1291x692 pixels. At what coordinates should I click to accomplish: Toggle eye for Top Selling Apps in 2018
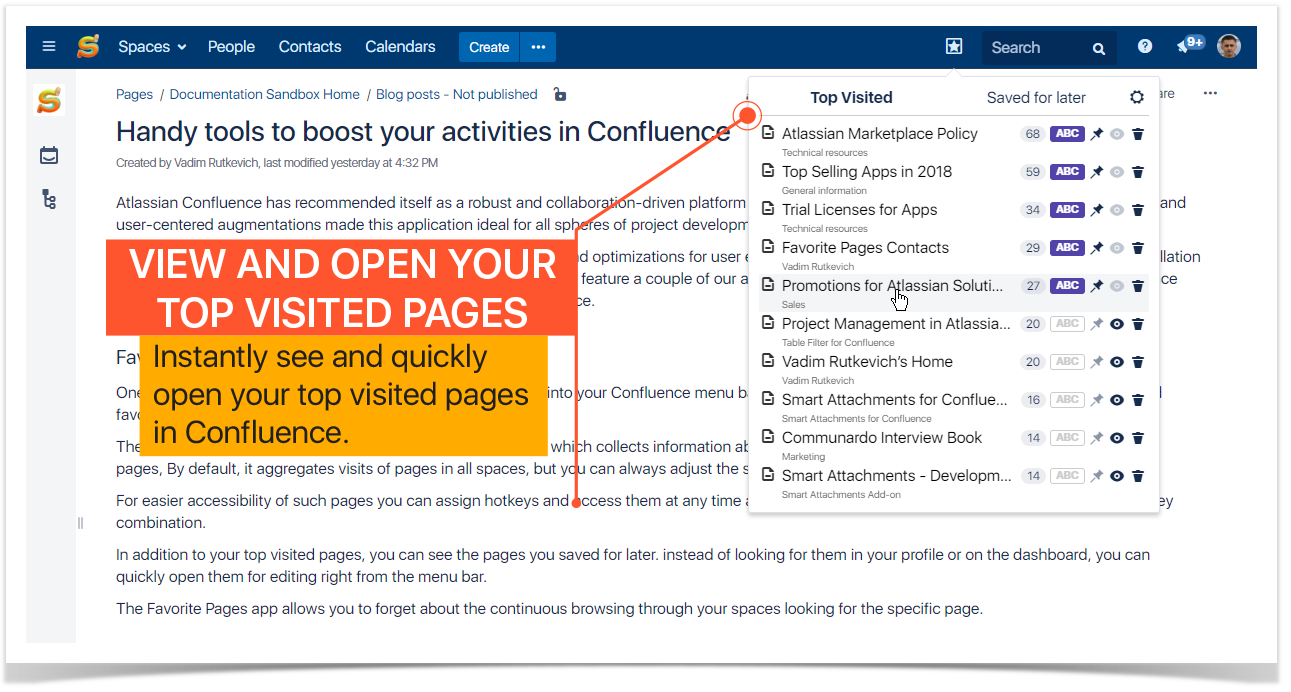tap(1117, 172)
